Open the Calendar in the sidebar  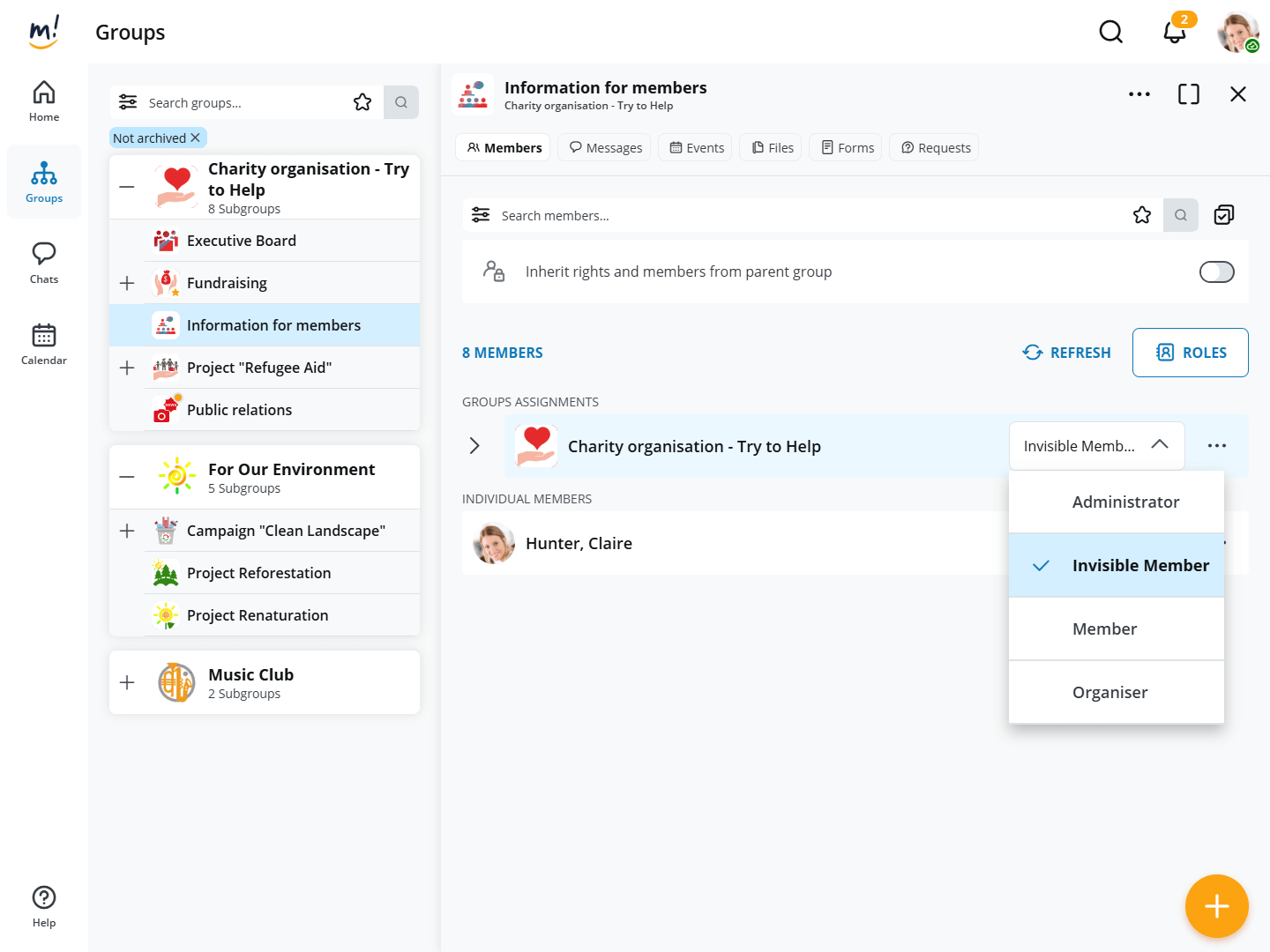click(x=44, y=344)
